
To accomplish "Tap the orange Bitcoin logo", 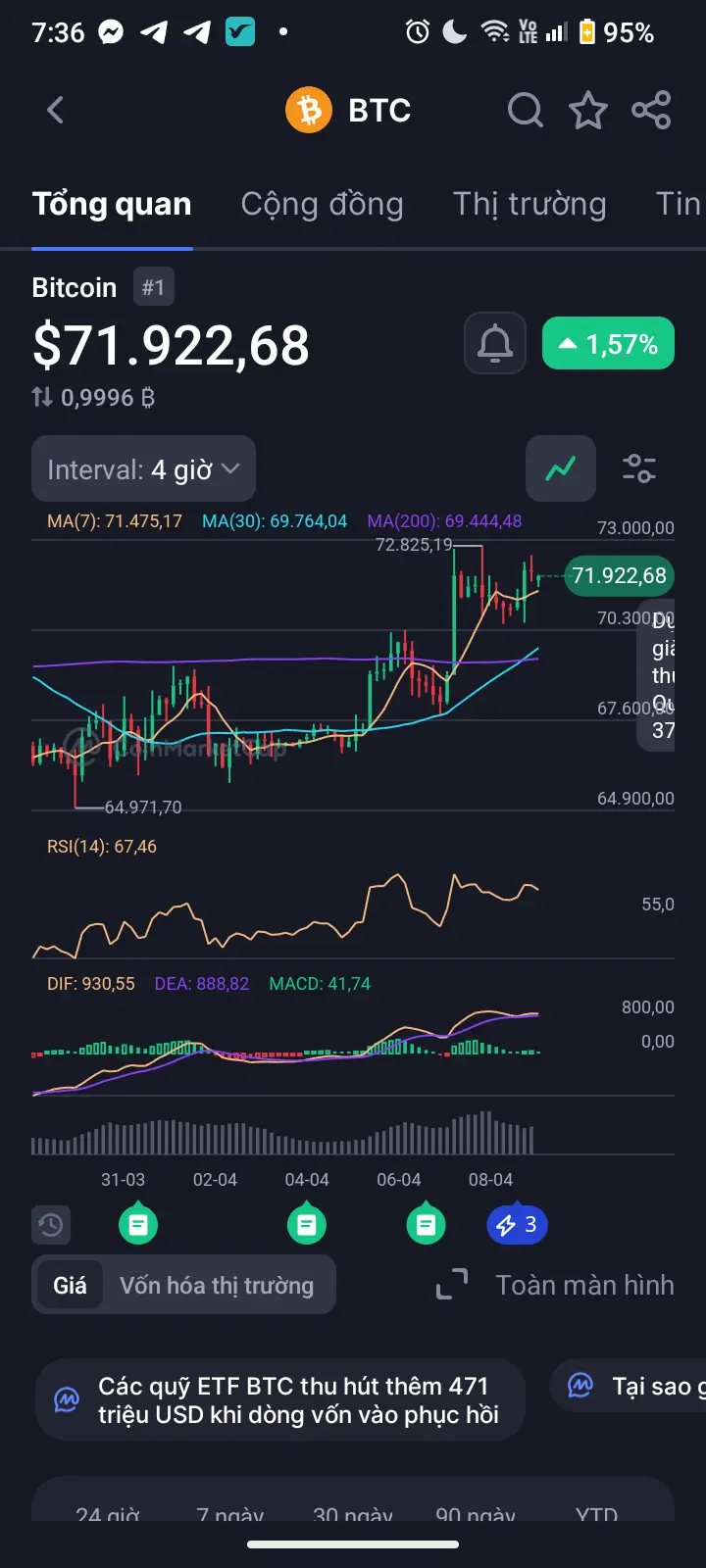I will pyautogui.click(x=309, y=110).
